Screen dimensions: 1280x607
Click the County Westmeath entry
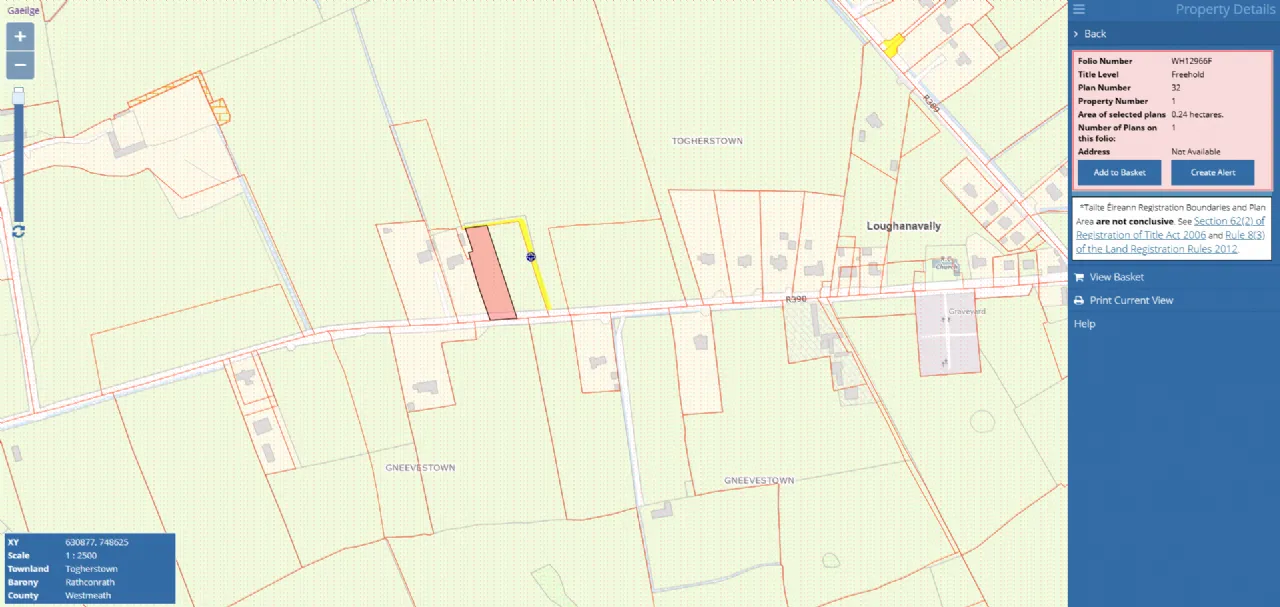click(x=88, y=595)
